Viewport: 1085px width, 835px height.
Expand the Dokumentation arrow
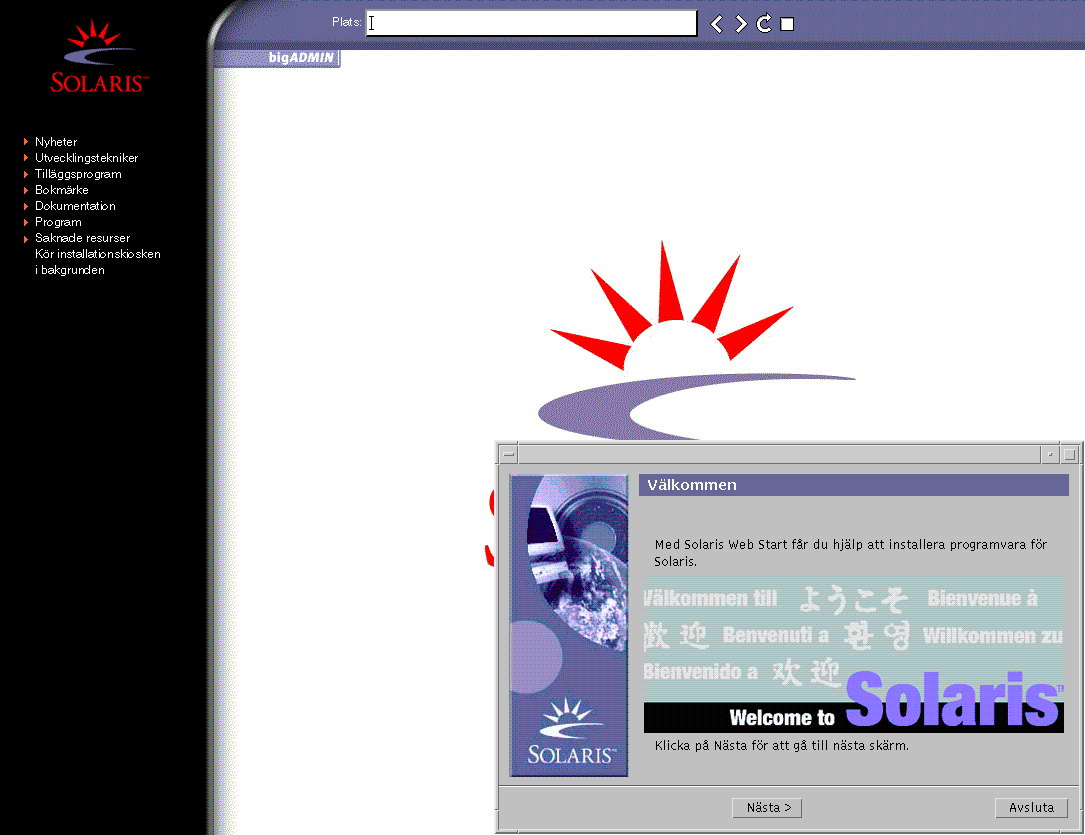[26, 206]
